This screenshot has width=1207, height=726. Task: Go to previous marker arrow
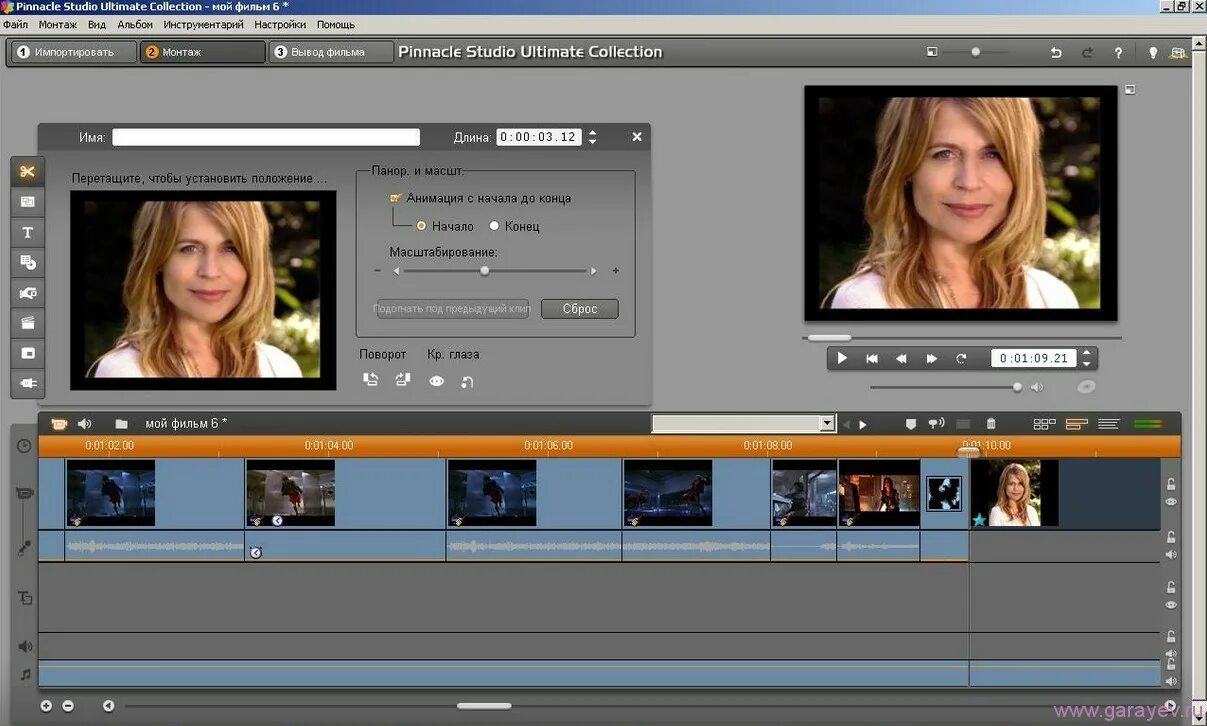click(x=846, y=424)
